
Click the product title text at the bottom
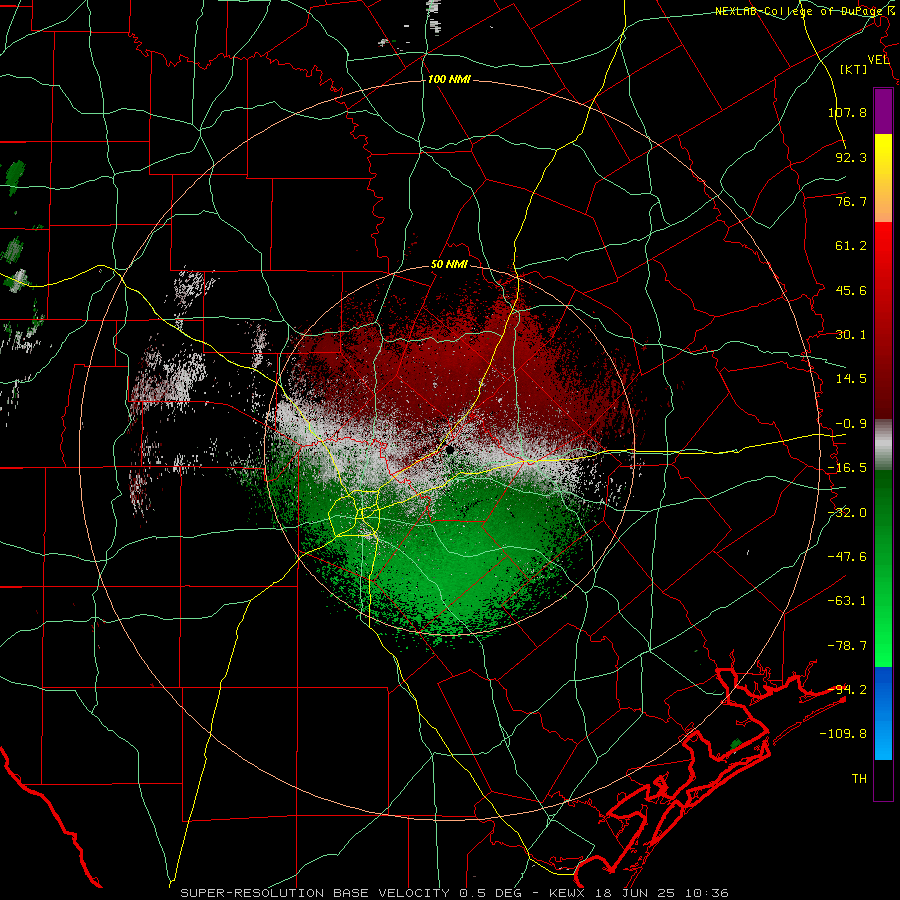[455, 893]
